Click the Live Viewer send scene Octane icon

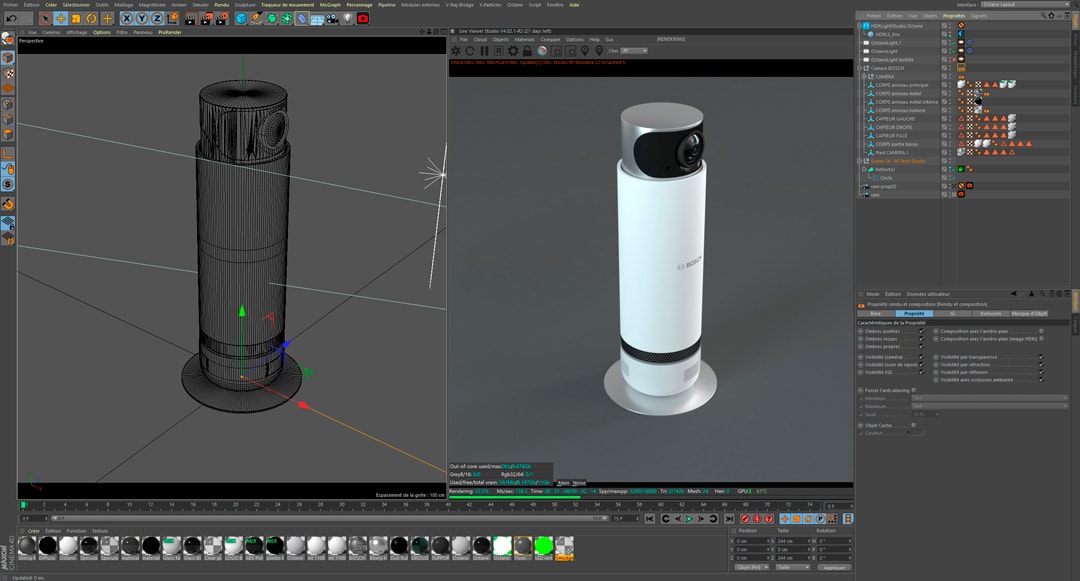pyautogui.click(x=455, y=51)
